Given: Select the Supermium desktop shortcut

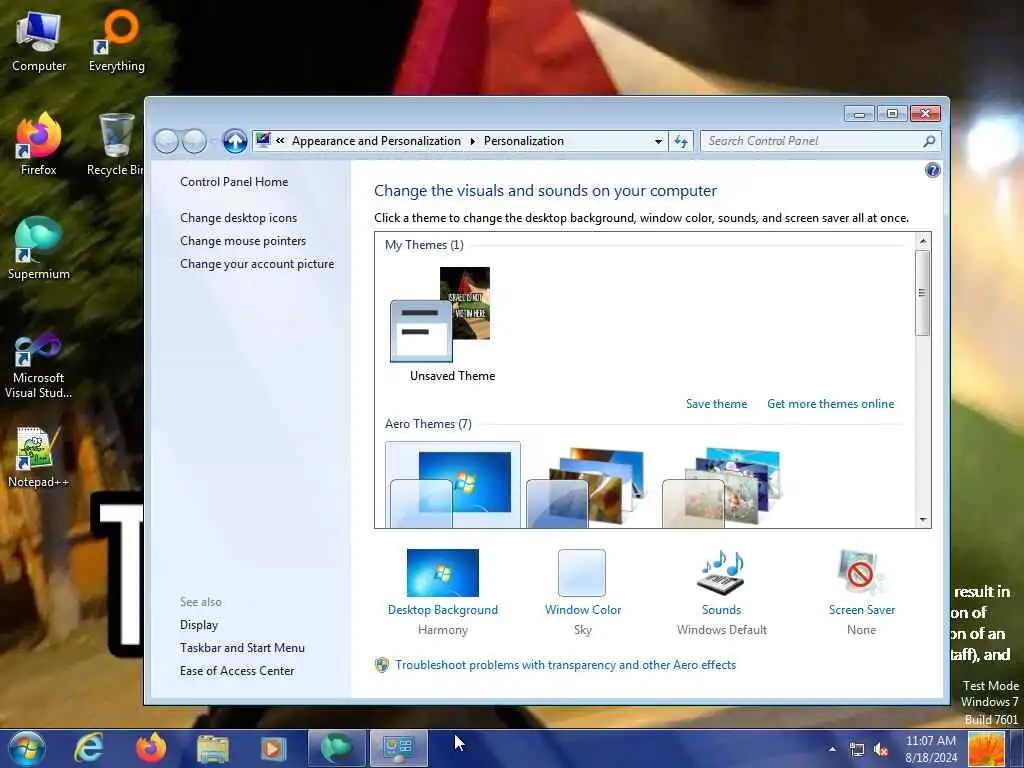Looking at the screenshot, I should [x=39, y=249].
